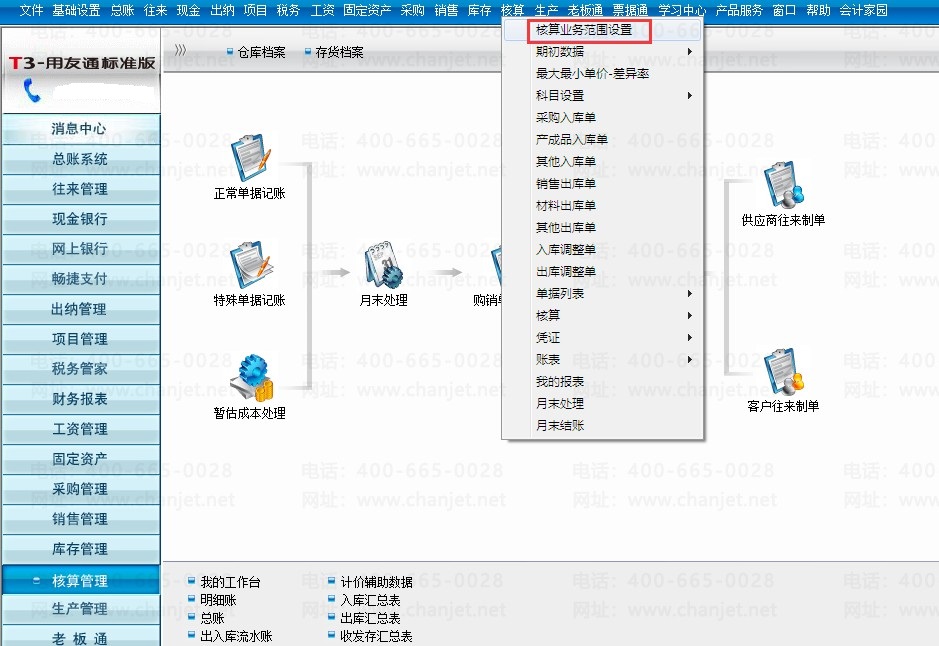This screenshot has width=939, height=646.
Task: Open 财务报表 in the sidebar
Action: tap(81, 399)
